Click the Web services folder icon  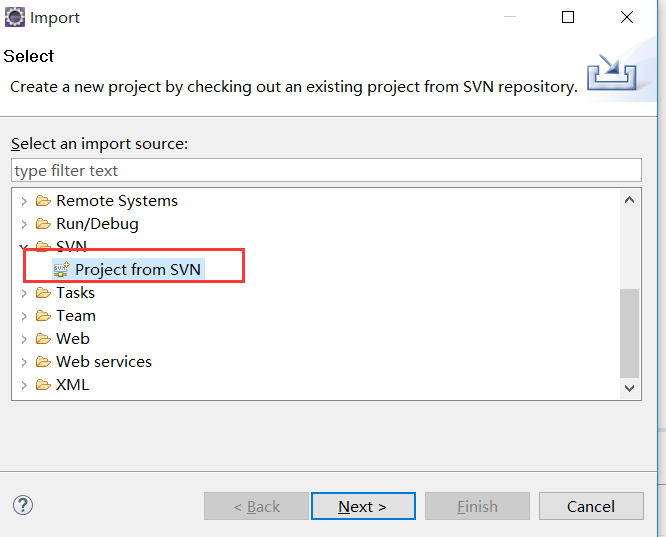(x=43, y=362)
